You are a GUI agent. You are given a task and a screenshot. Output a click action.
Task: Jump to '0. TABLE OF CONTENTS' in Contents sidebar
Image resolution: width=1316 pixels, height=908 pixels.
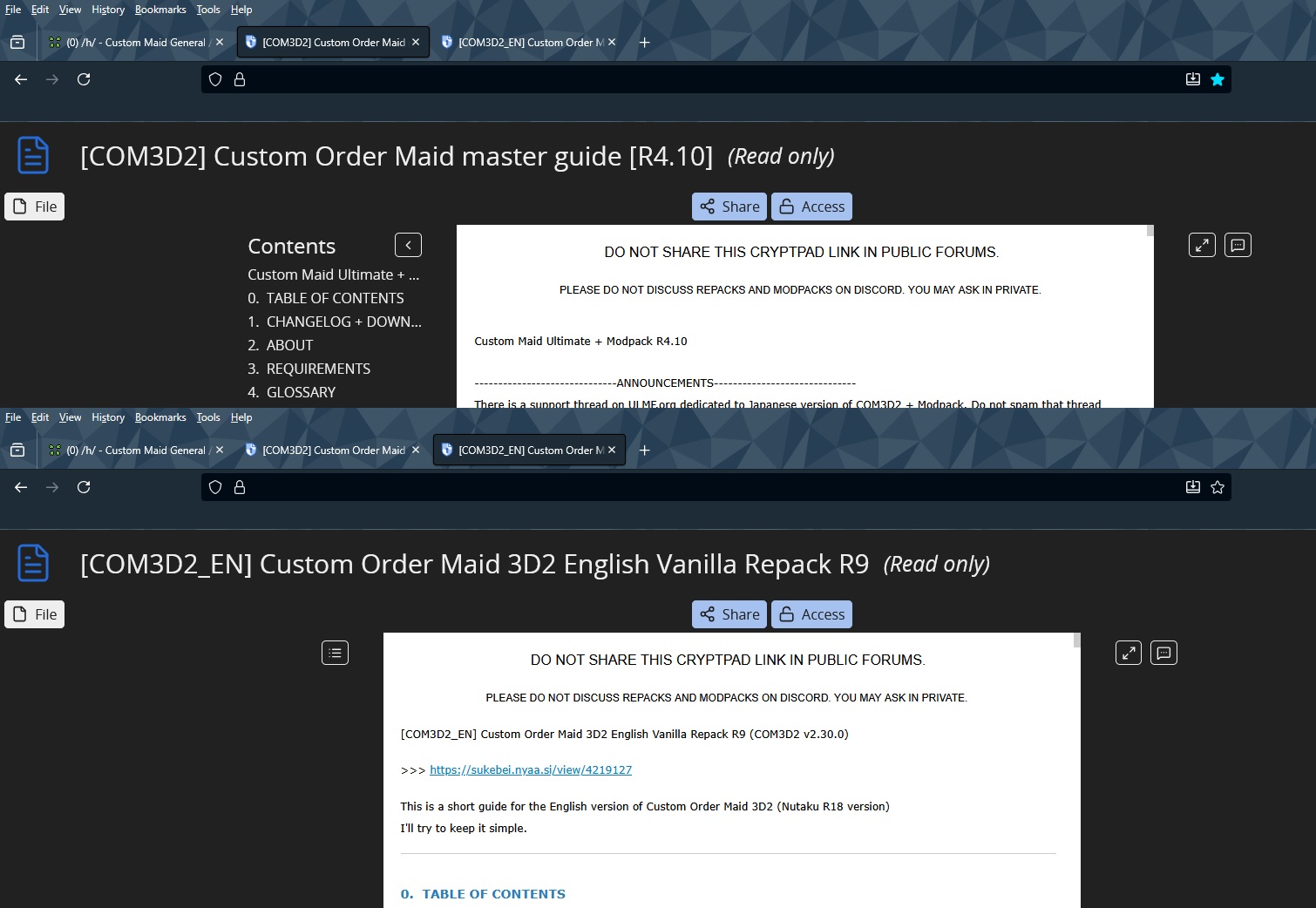pyautogui.click(x=326, y=298)
